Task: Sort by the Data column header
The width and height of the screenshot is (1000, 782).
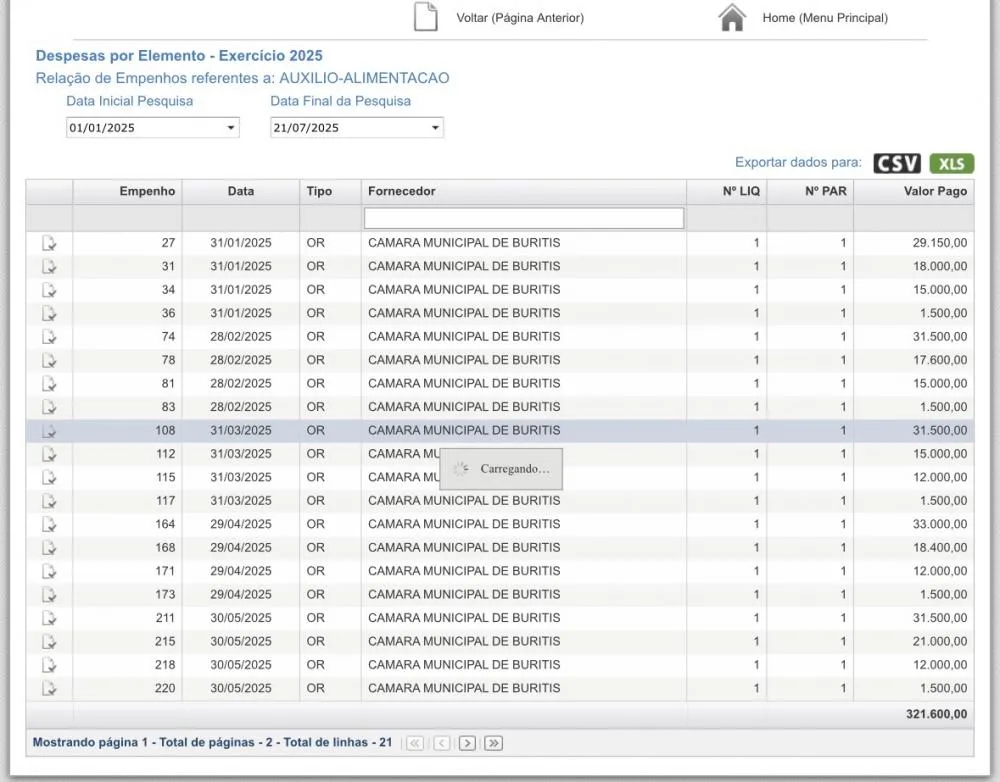Action: (240, 191)
